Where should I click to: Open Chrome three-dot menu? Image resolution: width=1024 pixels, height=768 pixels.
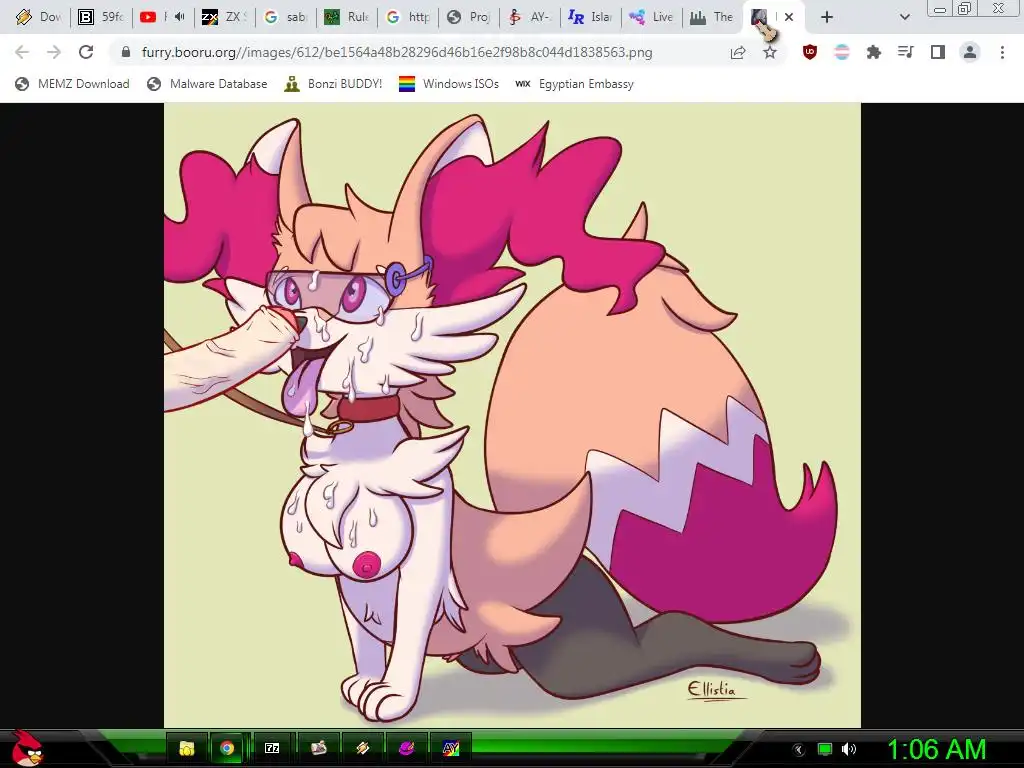tap(1002, 52)
